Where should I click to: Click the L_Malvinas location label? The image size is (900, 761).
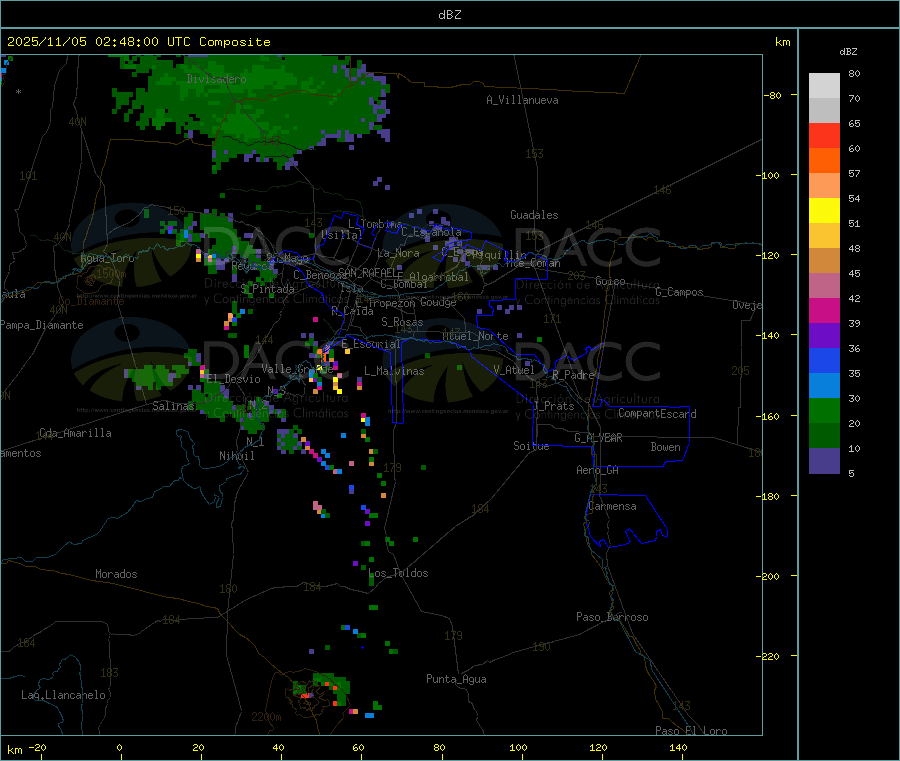pos(394,371)
